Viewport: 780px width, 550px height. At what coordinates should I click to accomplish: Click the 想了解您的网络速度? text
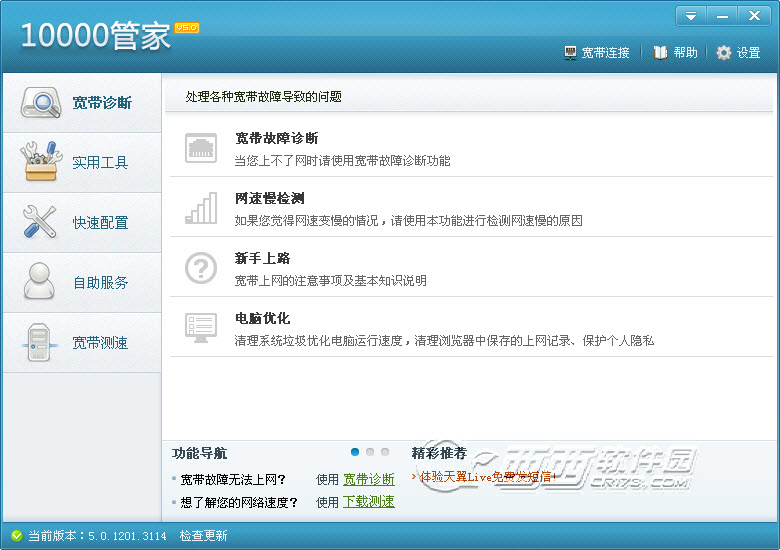[239, 503]
